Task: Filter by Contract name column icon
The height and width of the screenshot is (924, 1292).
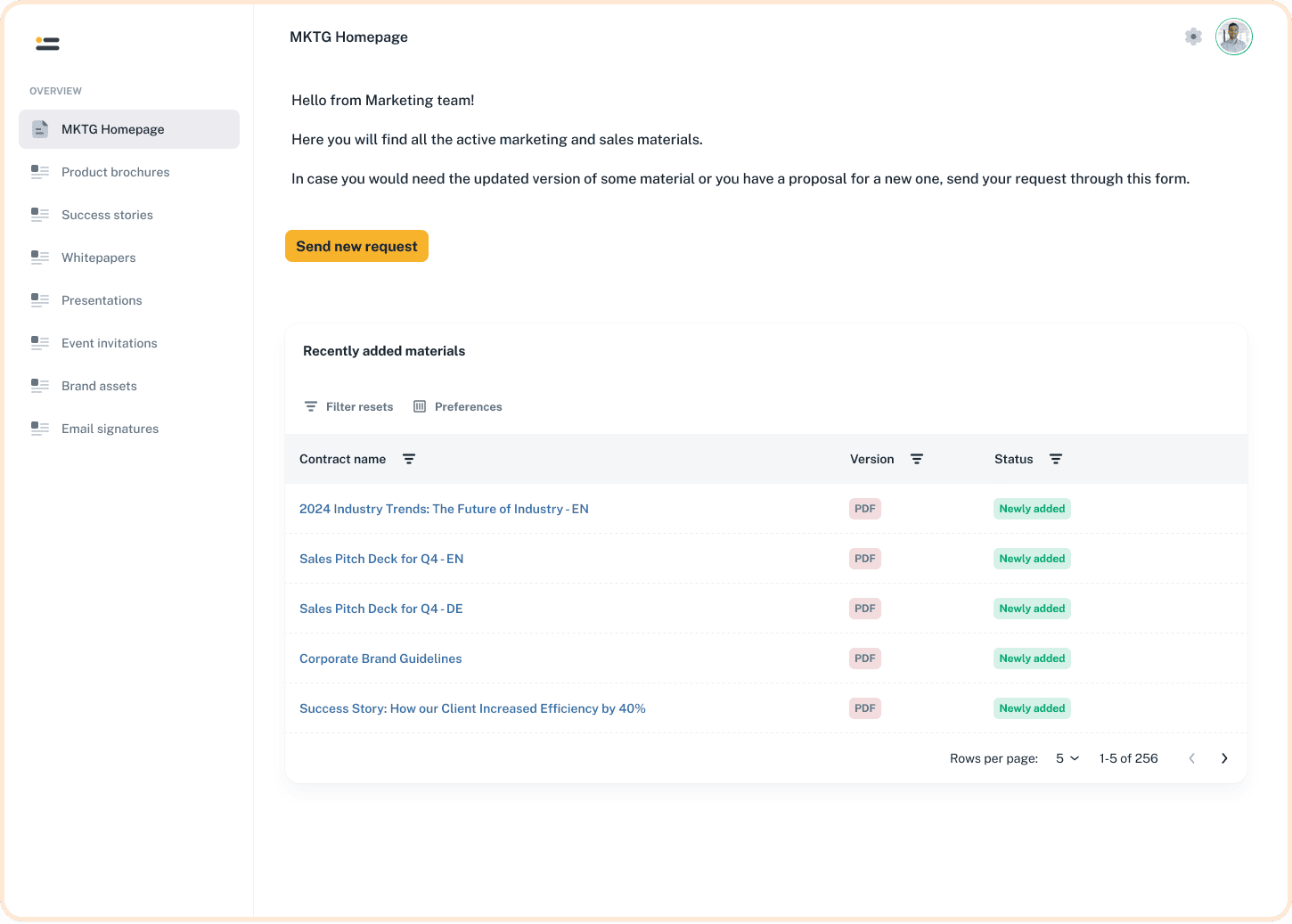Action: click(409, 459)
